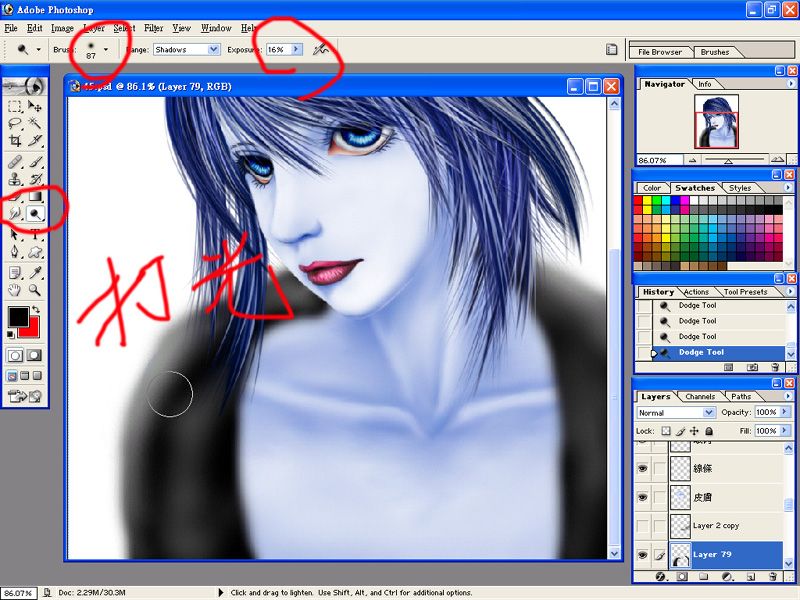This screenshot has width=800, height=600.
Task: Open the Filter menu
Action: (x=154, y=28)
